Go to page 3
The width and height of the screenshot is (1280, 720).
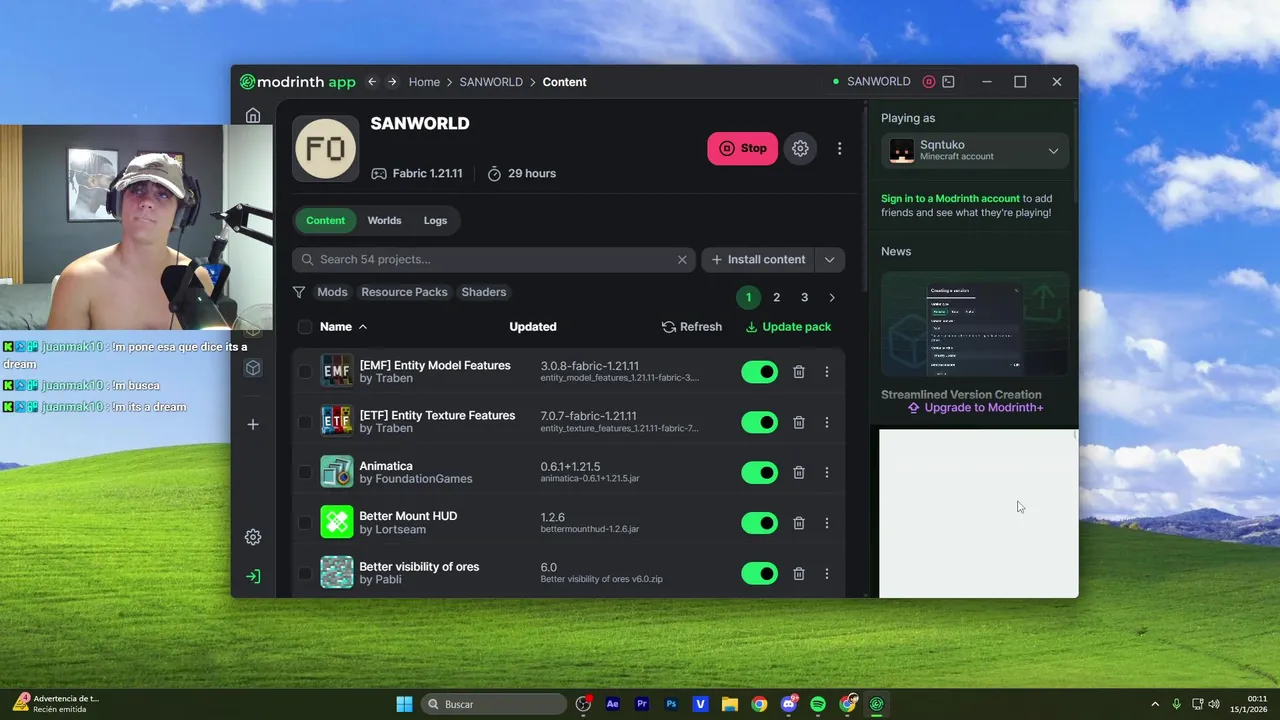click(804, 298)
